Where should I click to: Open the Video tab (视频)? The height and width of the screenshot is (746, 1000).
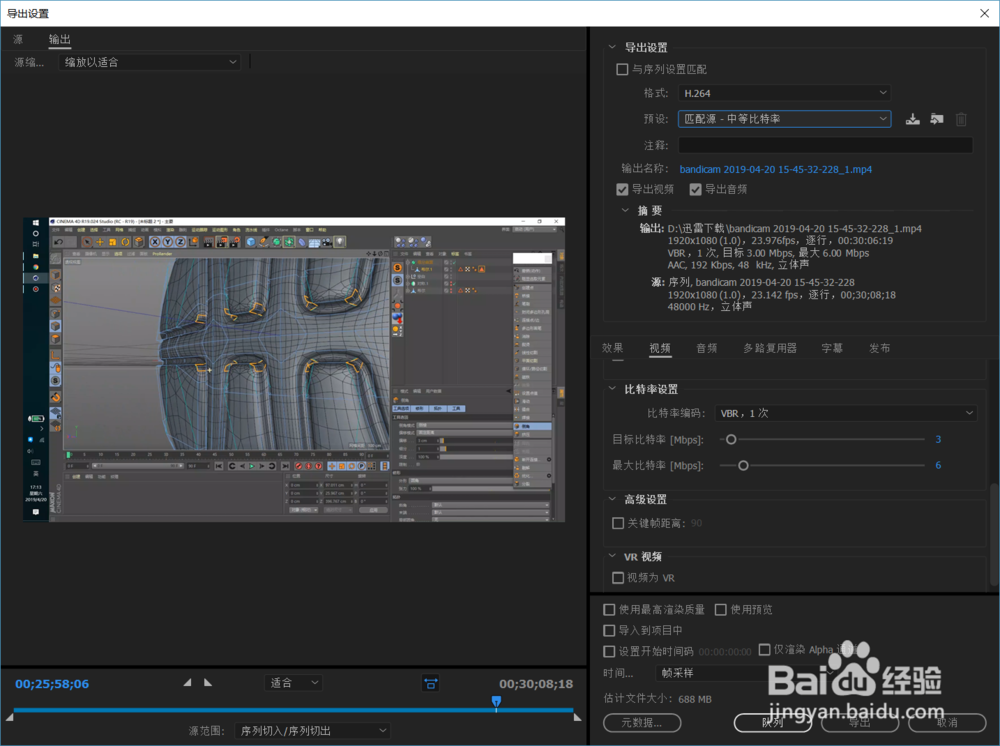coord(660,348)
